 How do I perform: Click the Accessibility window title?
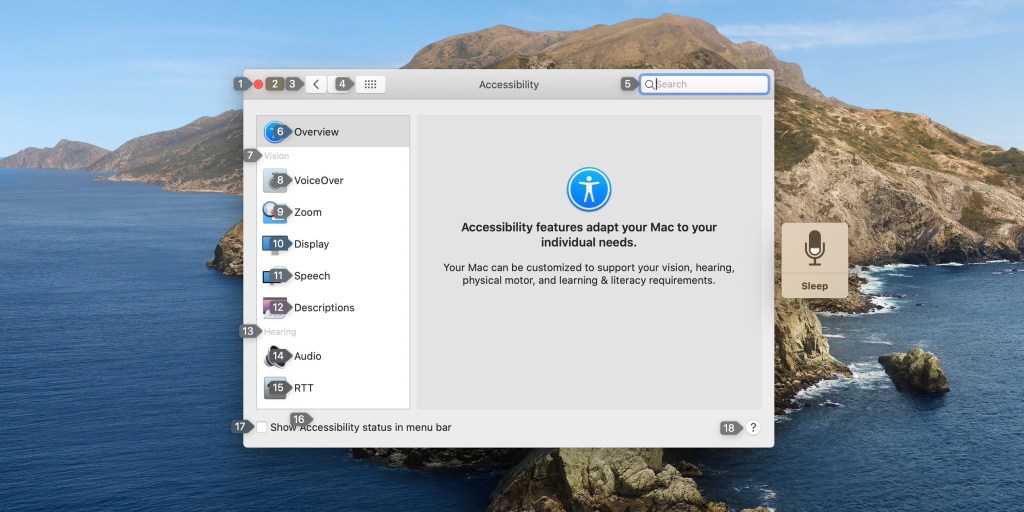[509, 85]
